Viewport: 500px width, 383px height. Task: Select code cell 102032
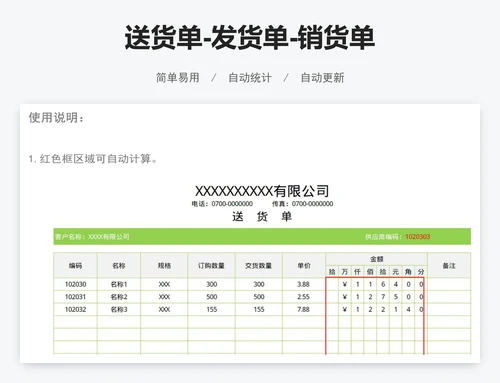[x=75, y=309]
